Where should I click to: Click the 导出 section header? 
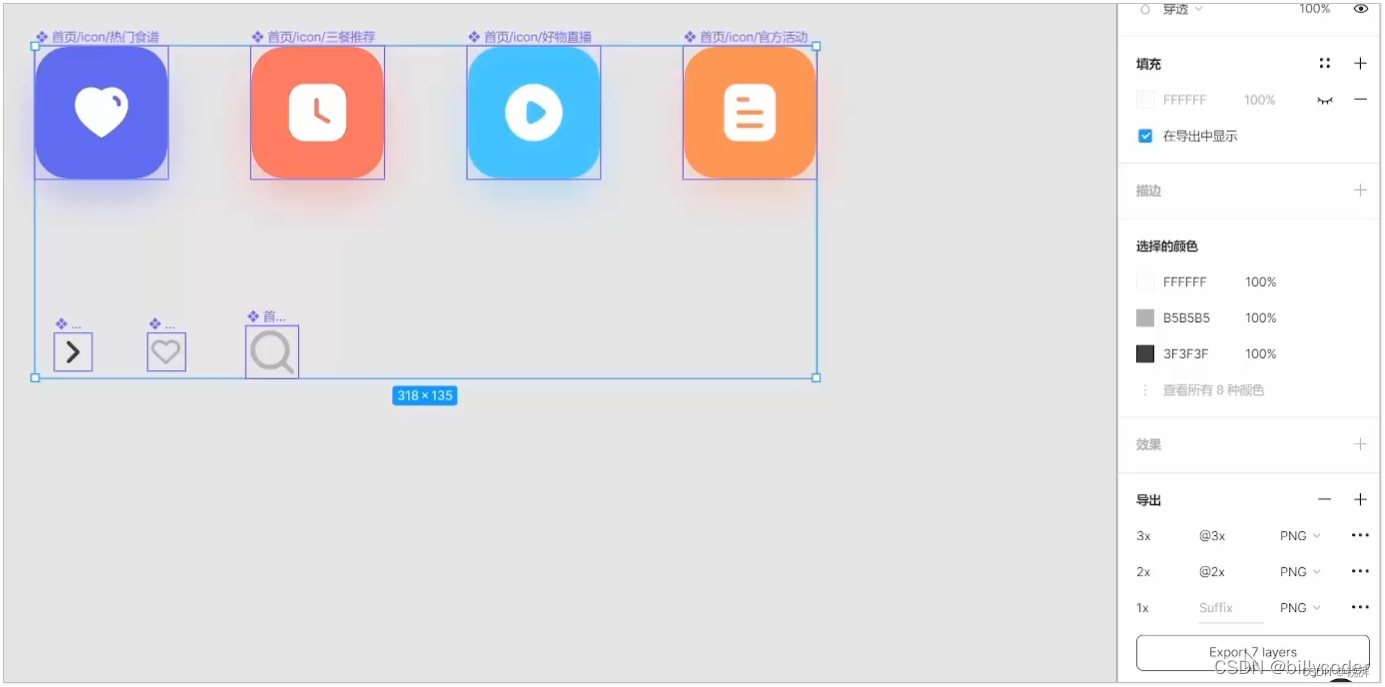coord(1149,500)
